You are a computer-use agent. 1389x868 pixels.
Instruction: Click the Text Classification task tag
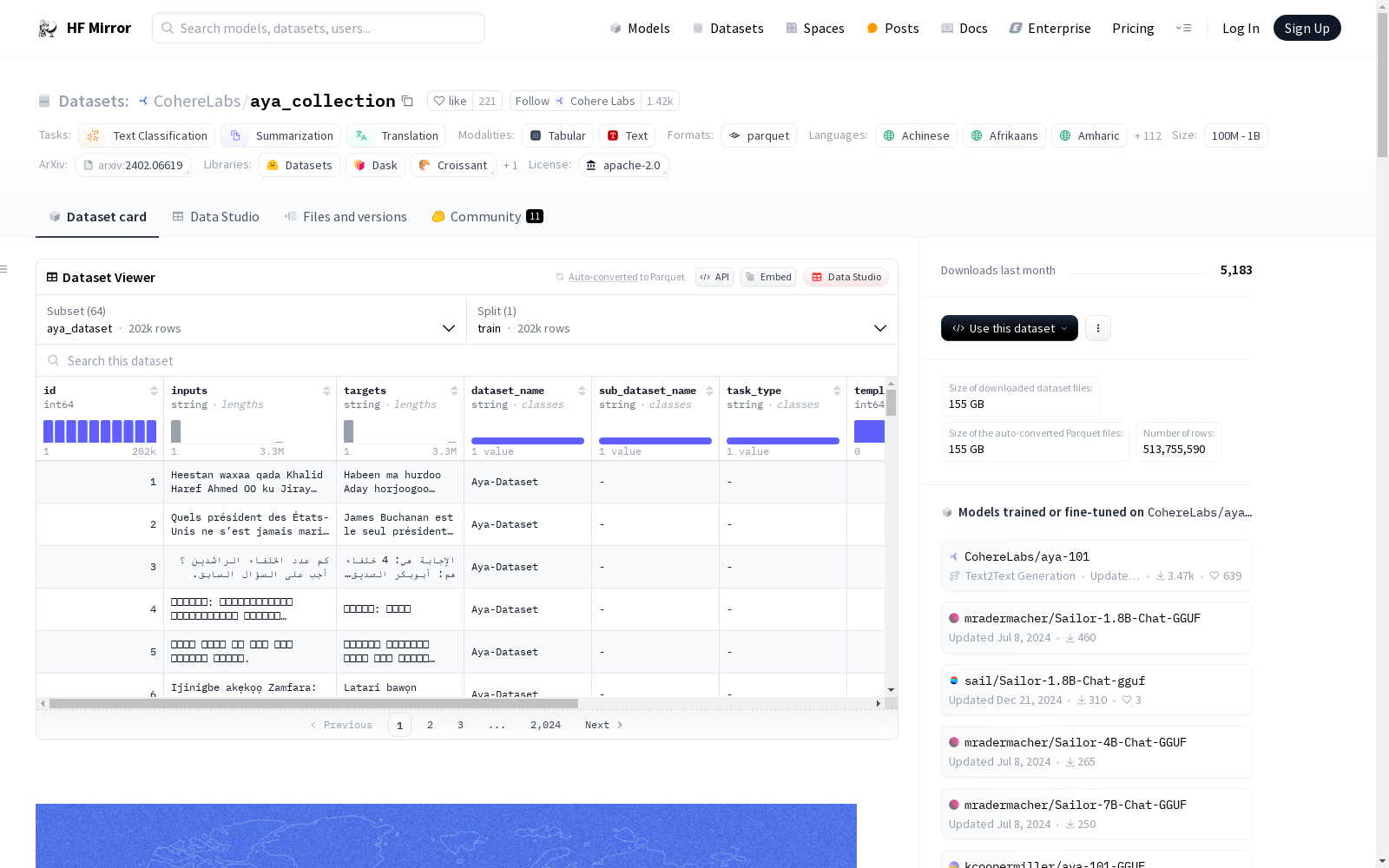(147, 135)
